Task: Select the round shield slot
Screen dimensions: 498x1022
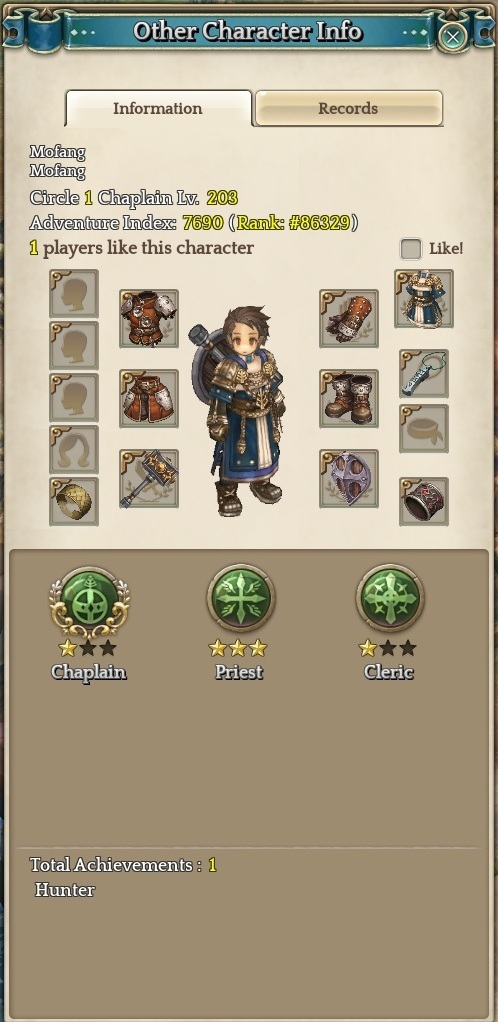Action: 349,478
